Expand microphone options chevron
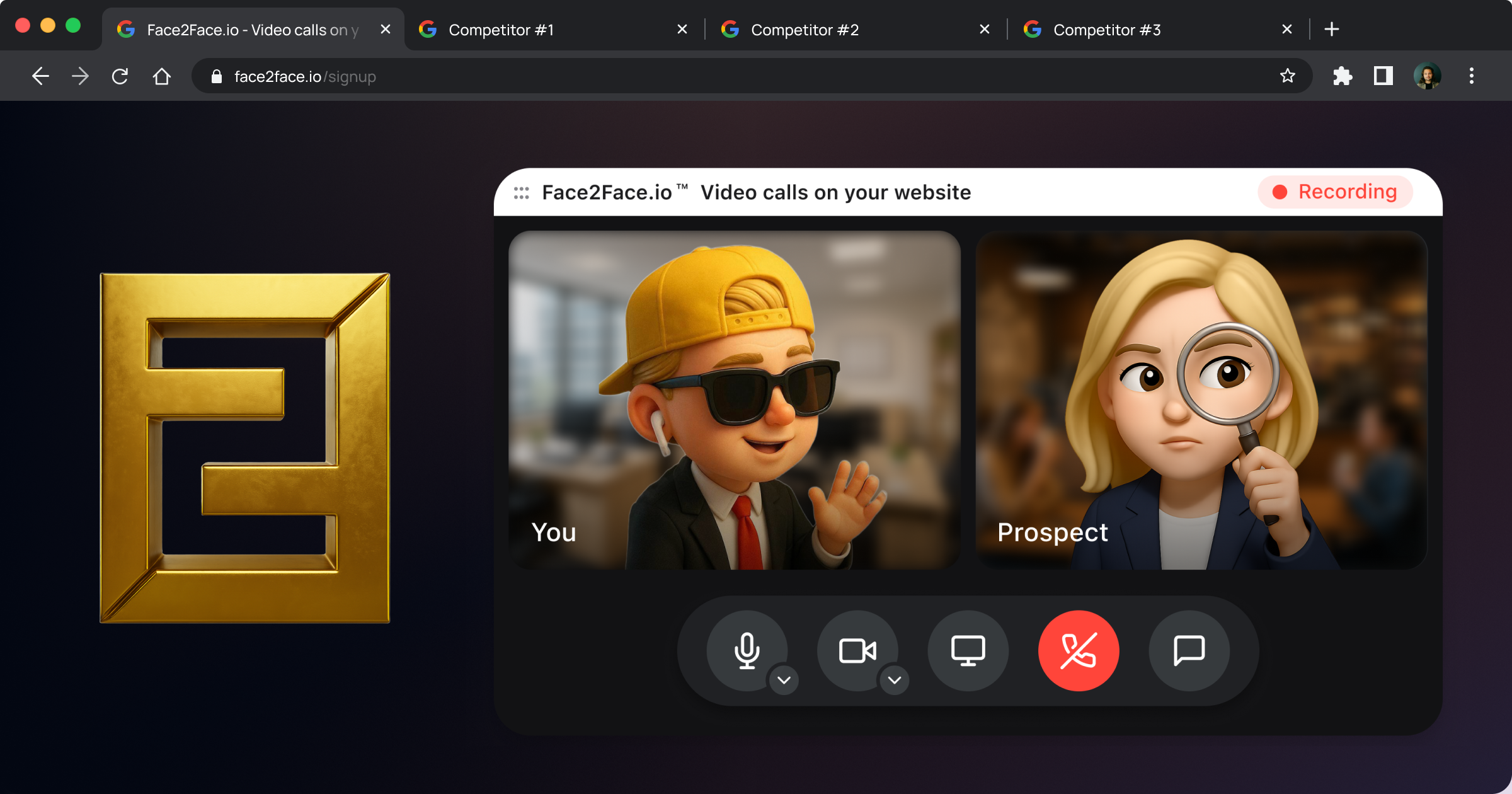1512x794 pixels. [x=784, y=680]
